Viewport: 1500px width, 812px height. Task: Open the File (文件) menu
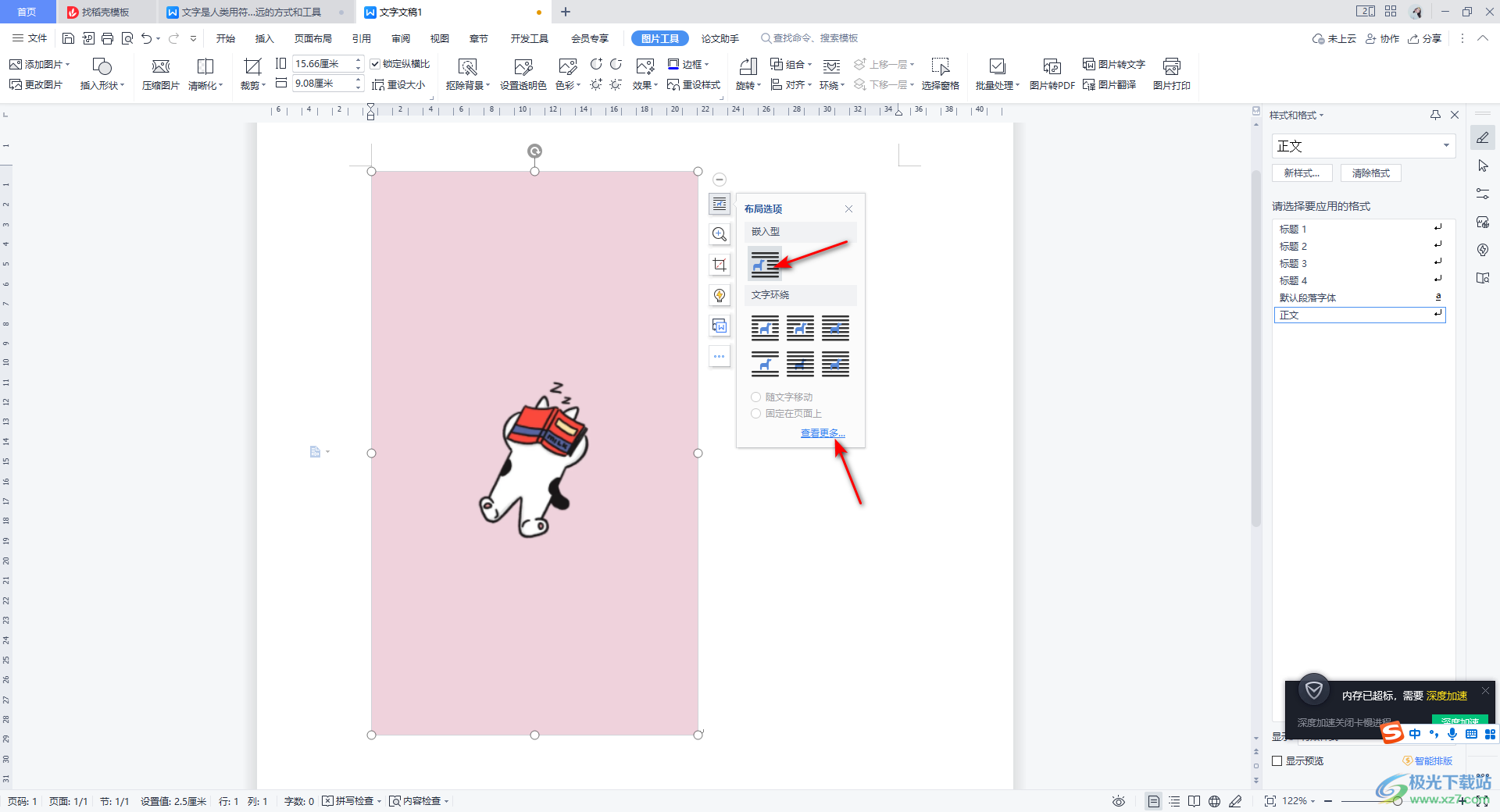coord(30,38)
